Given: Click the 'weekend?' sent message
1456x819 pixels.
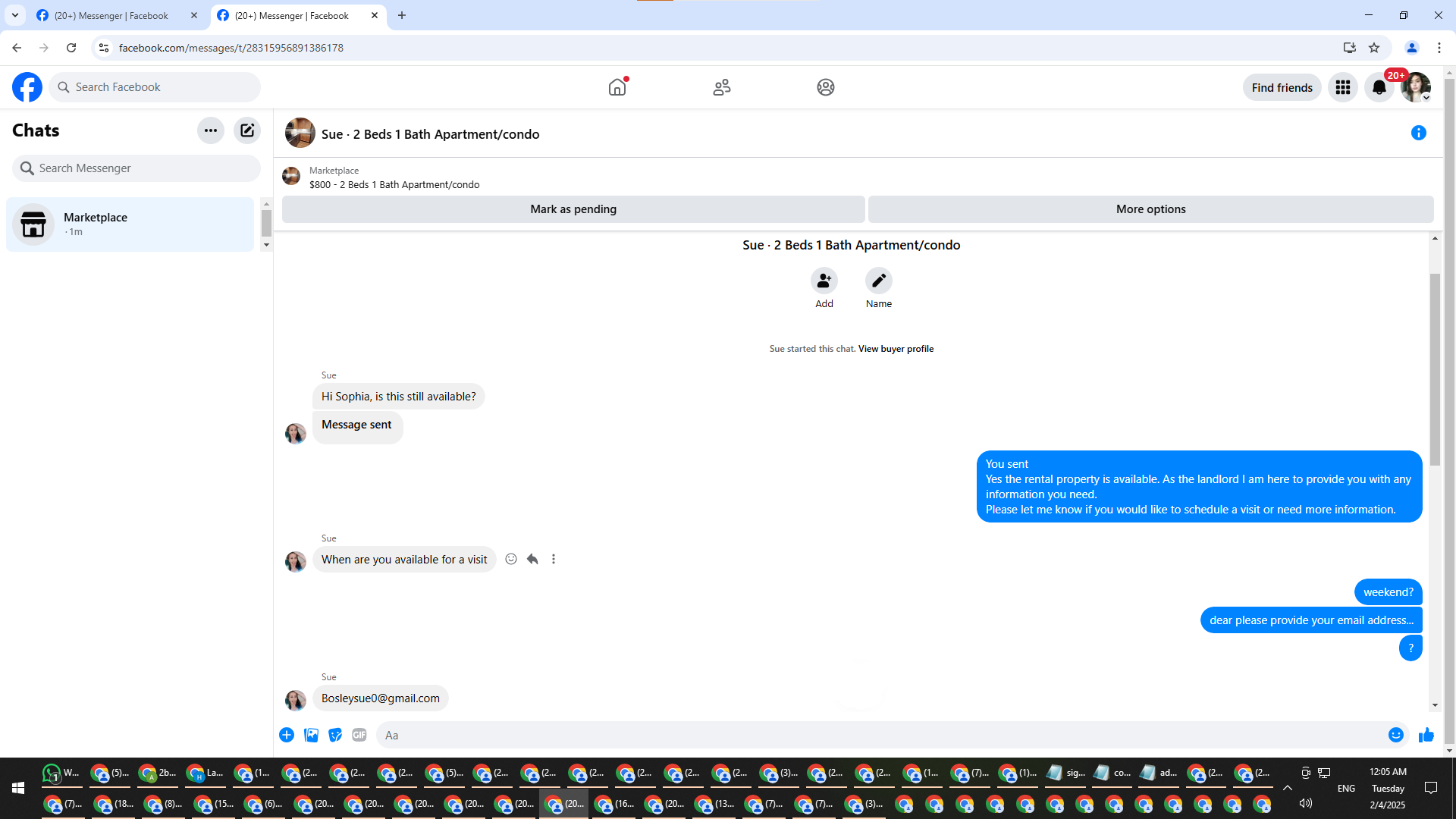Looking at the screenshot, I should pos(1388,592).
